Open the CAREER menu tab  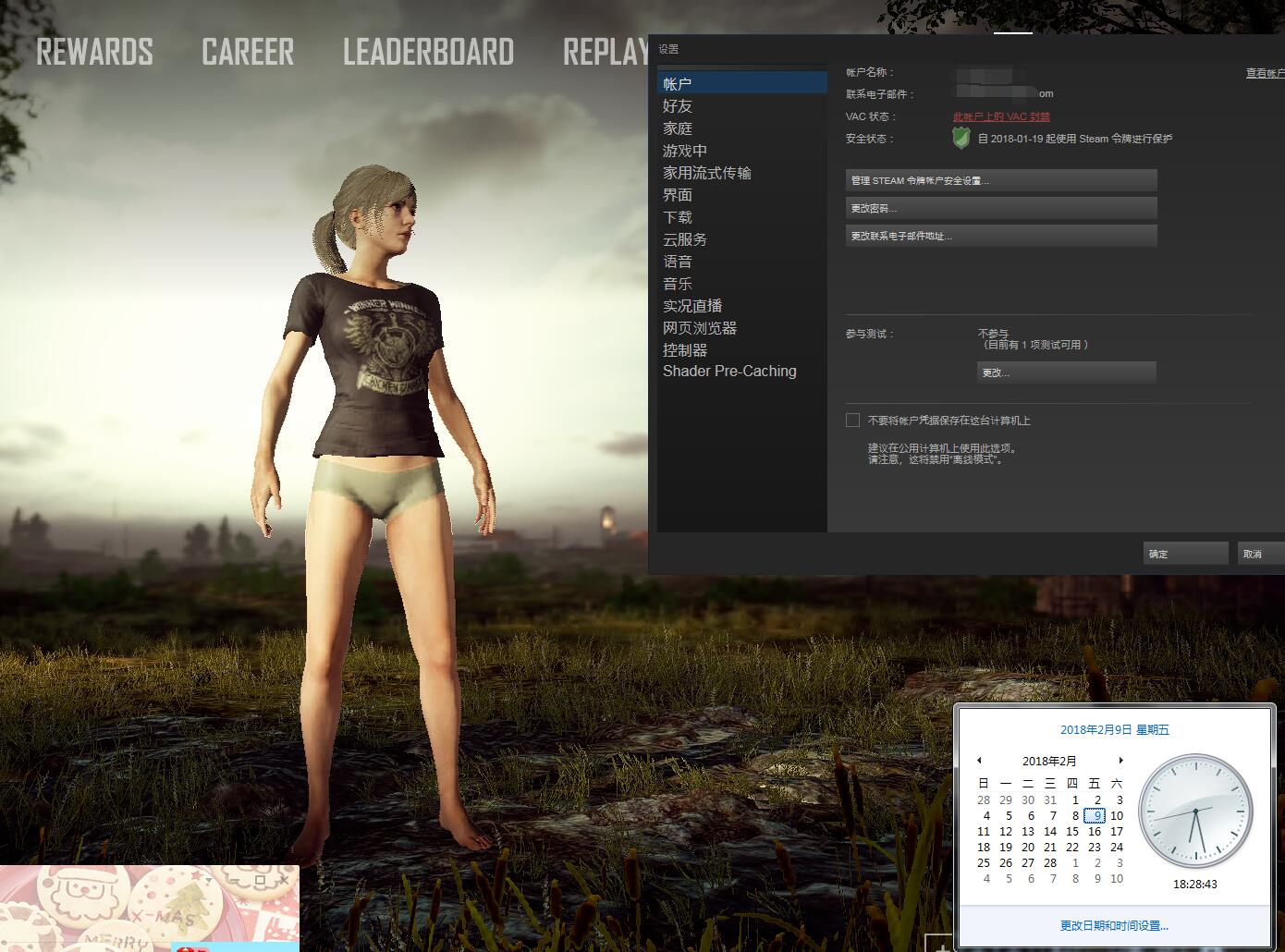pos(248,52)
